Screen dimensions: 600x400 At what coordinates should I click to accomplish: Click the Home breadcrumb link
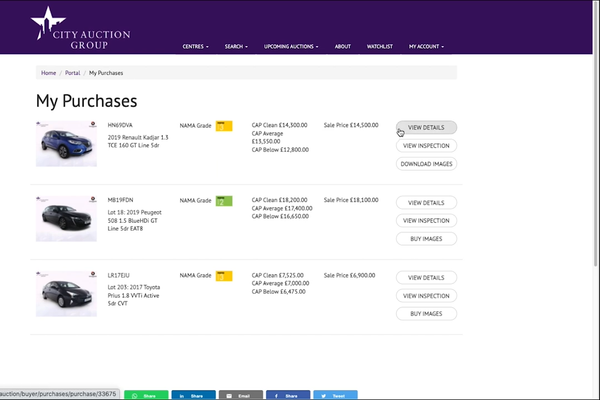pos(48,73)
